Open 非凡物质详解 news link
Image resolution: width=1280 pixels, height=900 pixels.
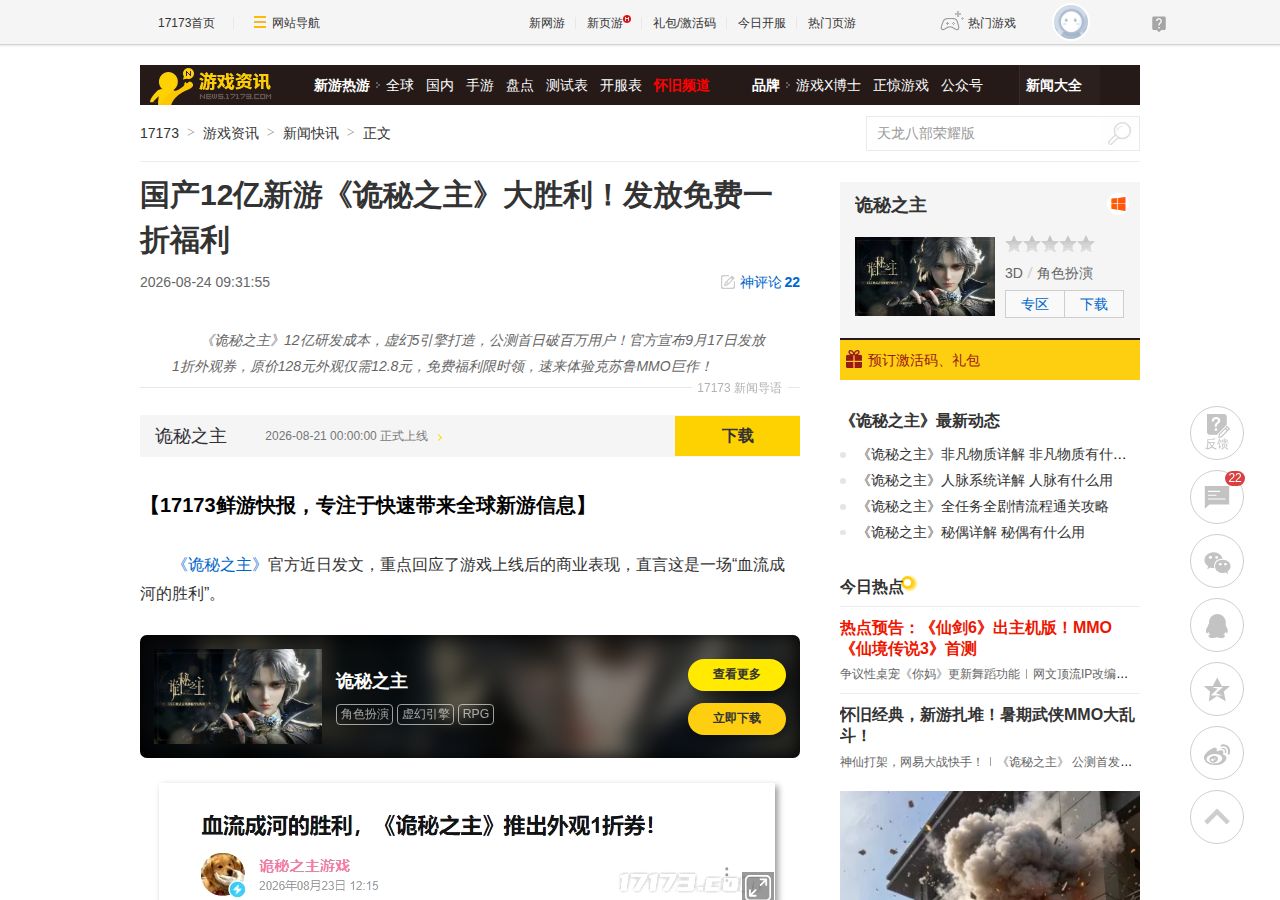pyautogui.click(x=993, y=454)
